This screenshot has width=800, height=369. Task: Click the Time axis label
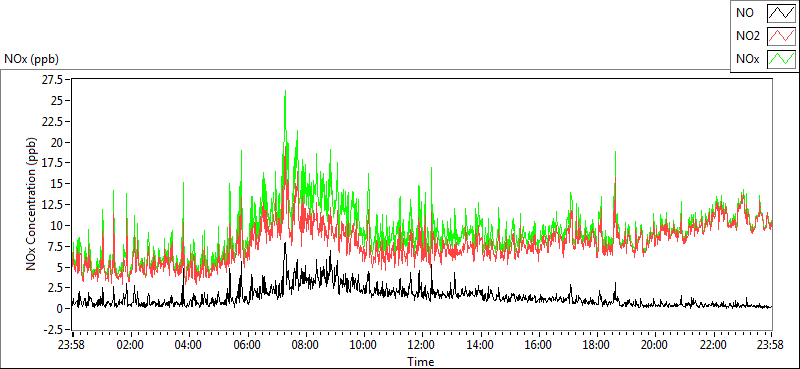click(421, 362)
